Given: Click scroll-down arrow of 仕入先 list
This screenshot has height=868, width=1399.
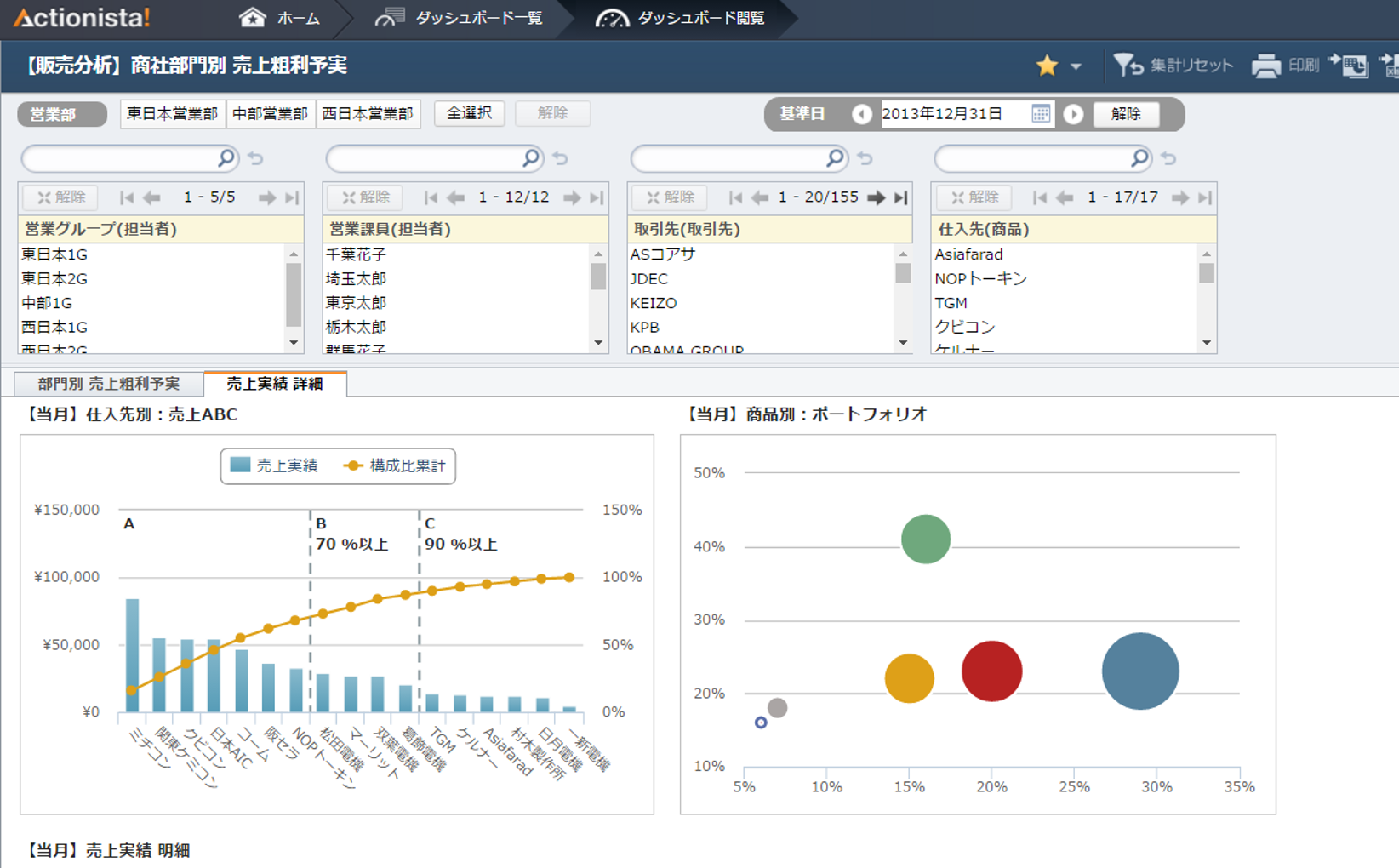Looking at the screenshot, I should (1207, 343).
